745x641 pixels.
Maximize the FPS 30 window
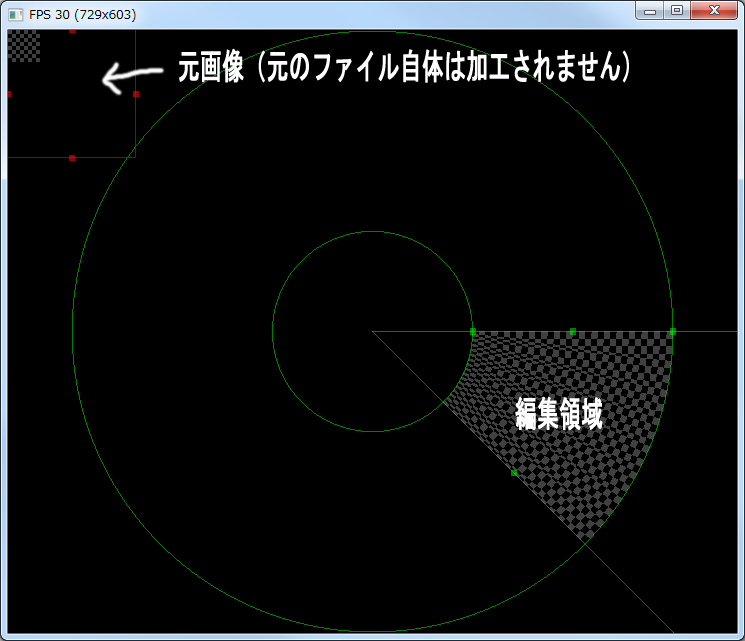[x=677, y=11]
